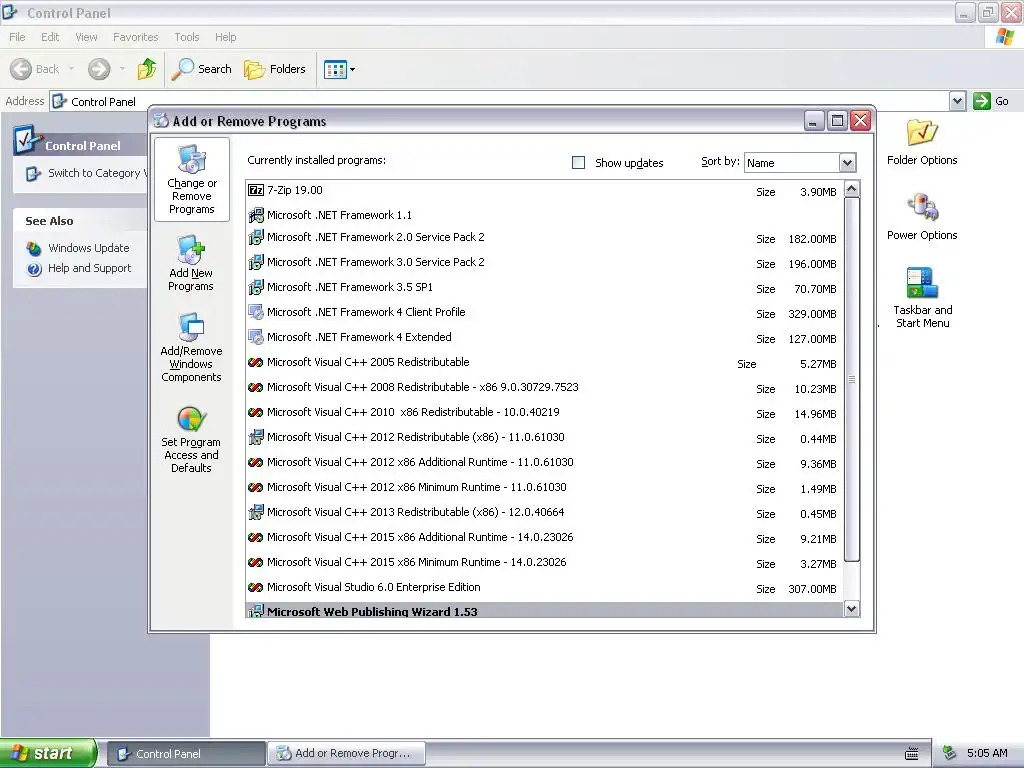Viewport: 1024px width, 768px height.
Task: Open the Favorites menu
Action: pyautogui.click(x=135, y=37)
